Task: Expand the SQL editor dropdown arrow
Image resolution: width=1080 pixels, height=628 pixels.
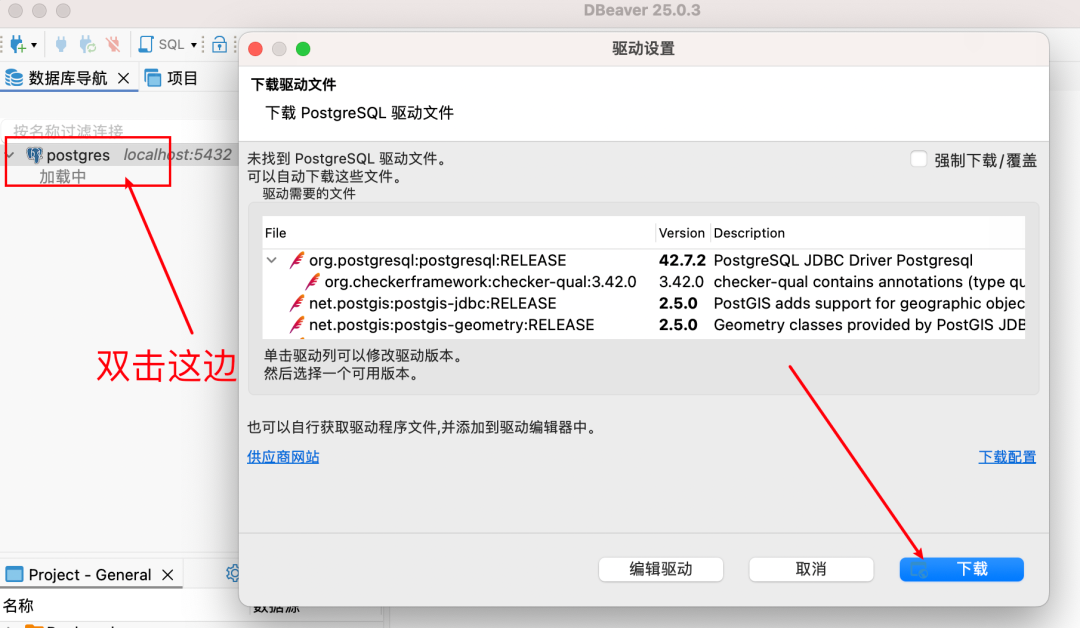Action: [x=194, y=45]
